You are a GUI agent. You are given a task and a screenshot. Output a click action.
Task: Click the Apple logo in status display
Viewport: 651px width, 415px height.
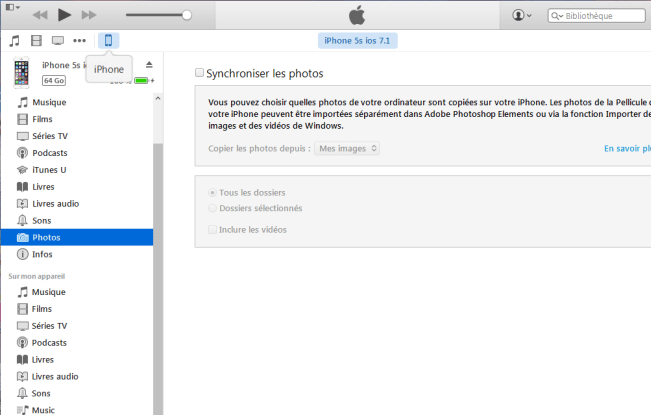[x=357, y=15]
